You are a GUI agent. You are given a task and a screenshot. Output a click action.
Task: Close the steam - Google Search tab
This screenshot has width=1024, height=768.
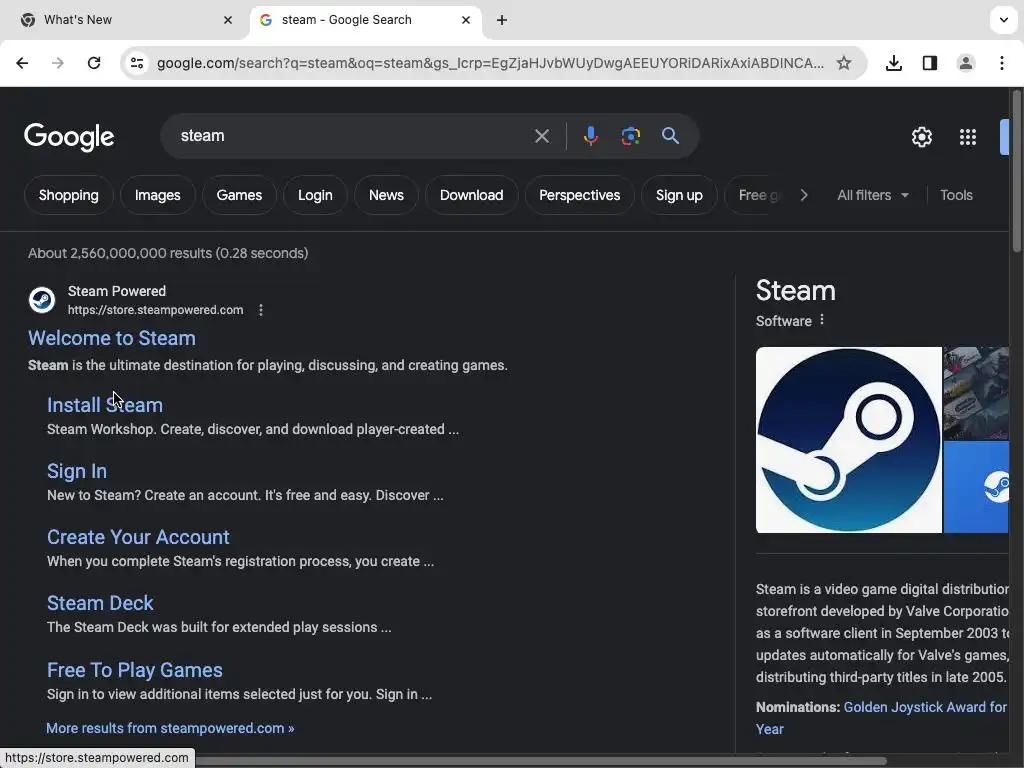[x=466, y=20]
